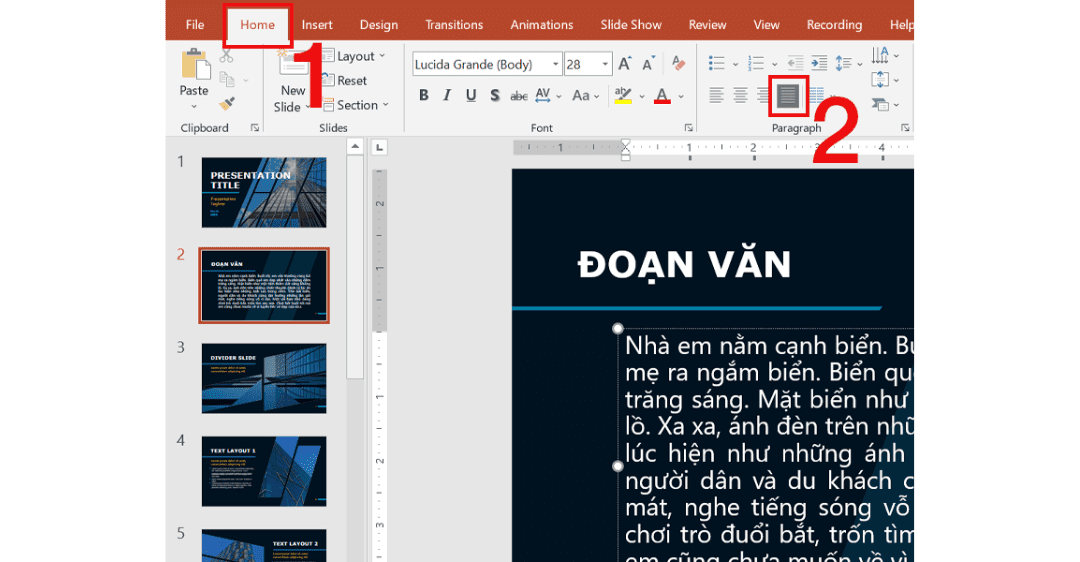Toggle Italic formatting
1080x562 pixels.
[x=448, y=96]
